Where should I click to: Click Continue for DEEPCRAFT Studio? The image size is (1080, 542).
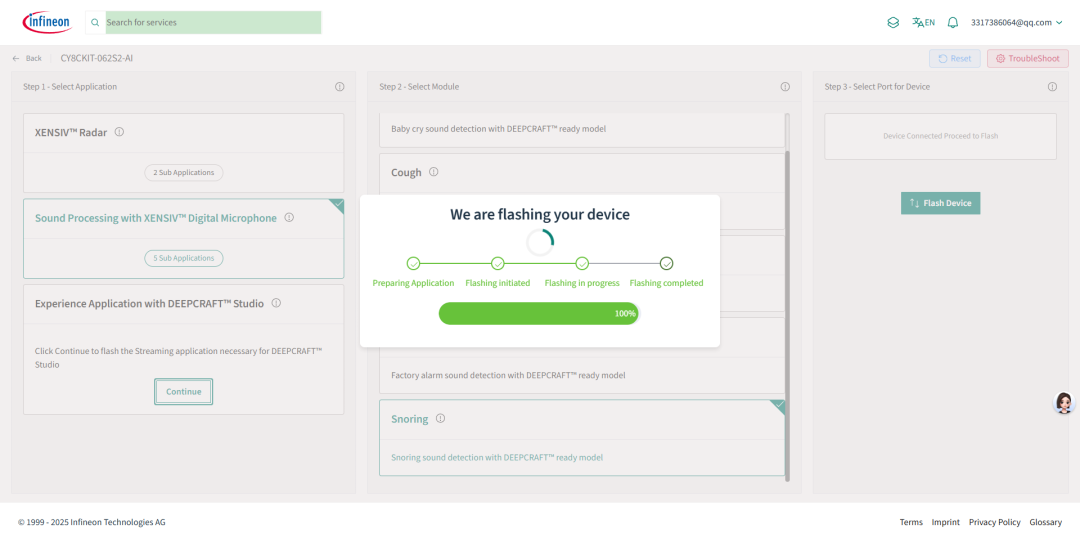[x=183, y=392]
